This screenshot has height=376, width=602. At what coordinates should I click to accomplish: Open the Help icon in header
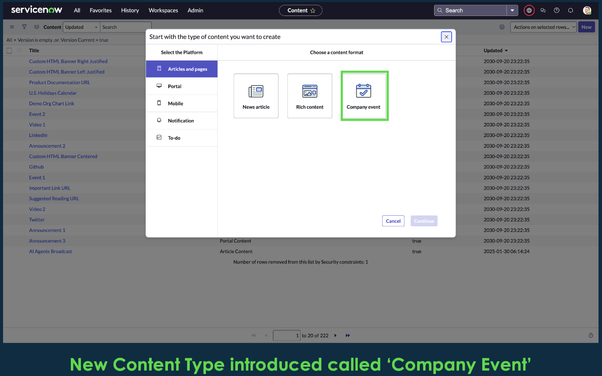point(557,10)
